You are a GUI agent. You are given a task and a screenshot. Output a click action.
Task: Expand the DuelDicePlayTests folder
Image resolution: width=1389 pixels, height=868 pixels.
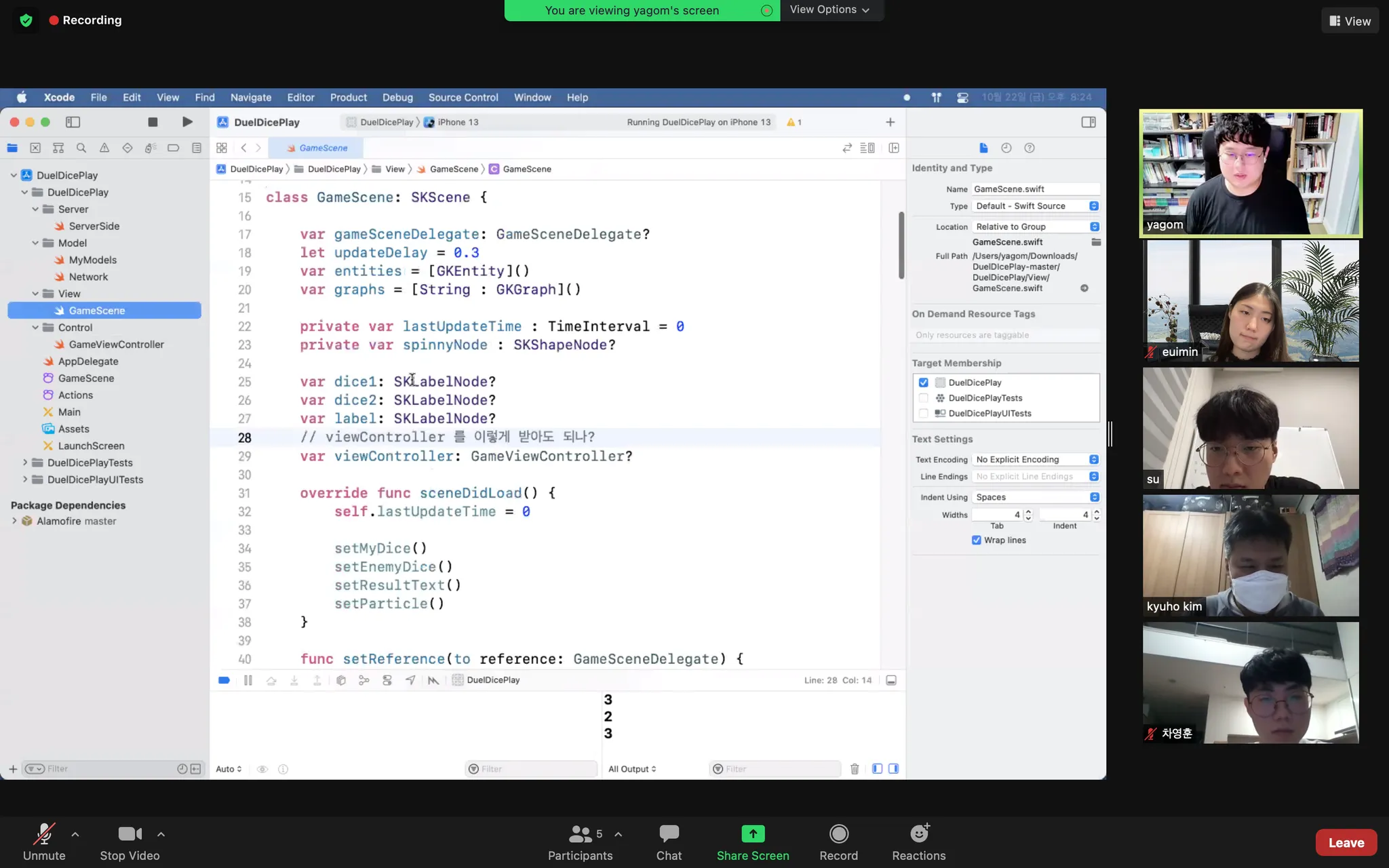click(25, 462)
